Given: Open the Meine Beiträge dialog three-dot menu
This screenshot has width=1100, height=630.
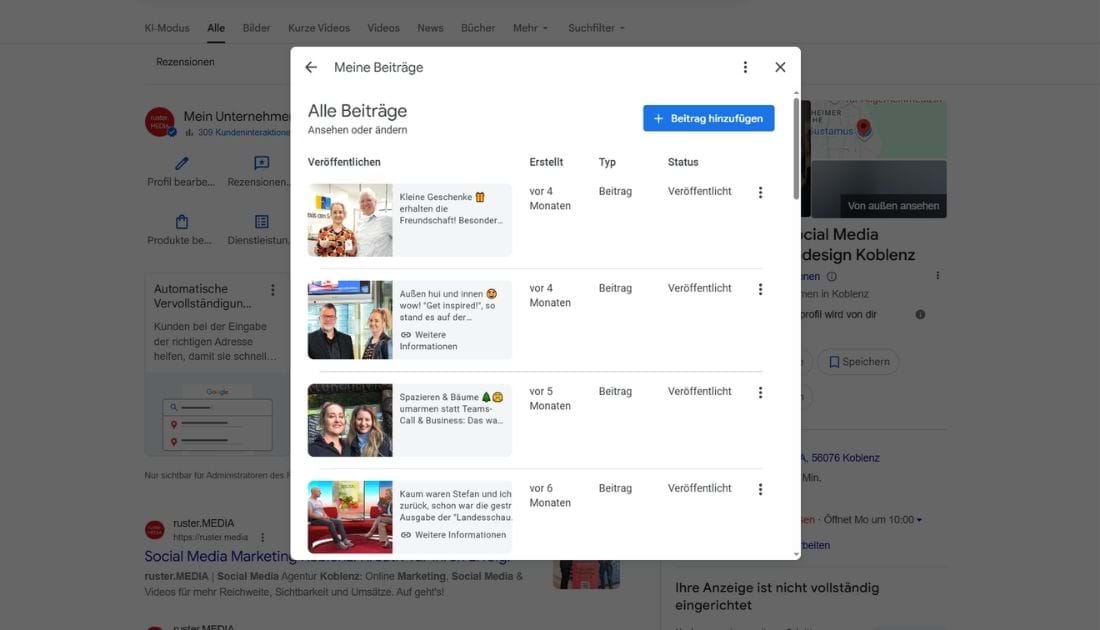Looking at the screenshot, I should click(745, 67).
